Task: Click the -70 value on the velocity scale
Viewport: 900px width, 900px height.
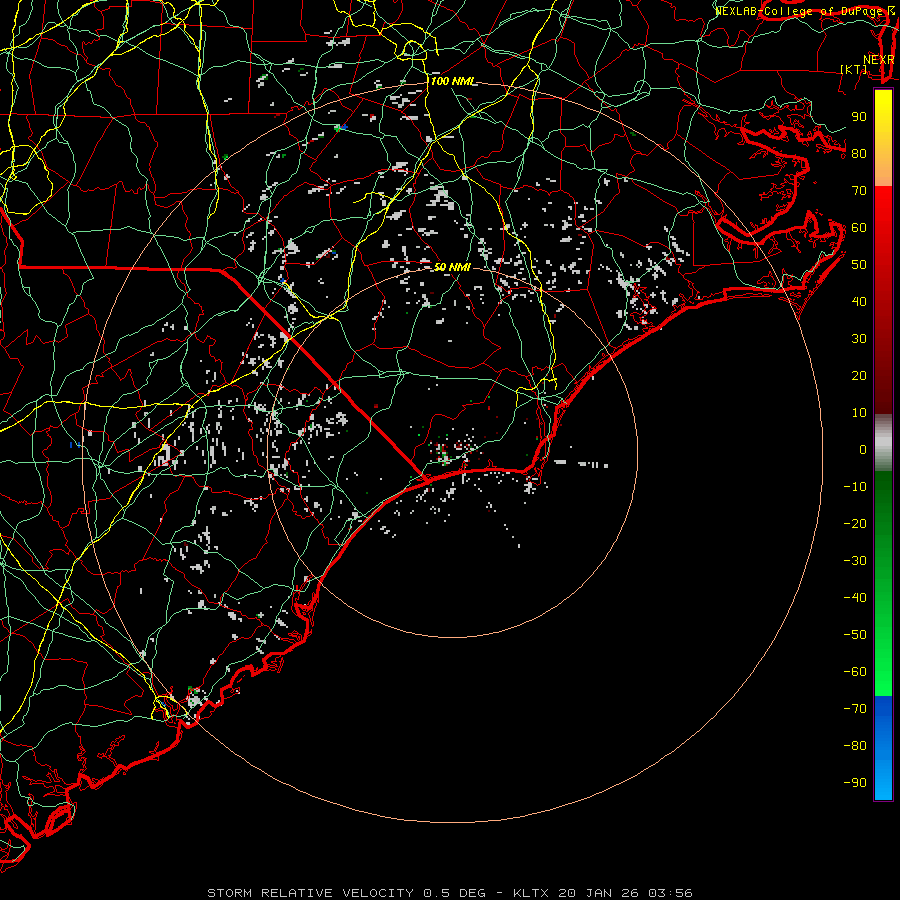Action: (855, 709)
